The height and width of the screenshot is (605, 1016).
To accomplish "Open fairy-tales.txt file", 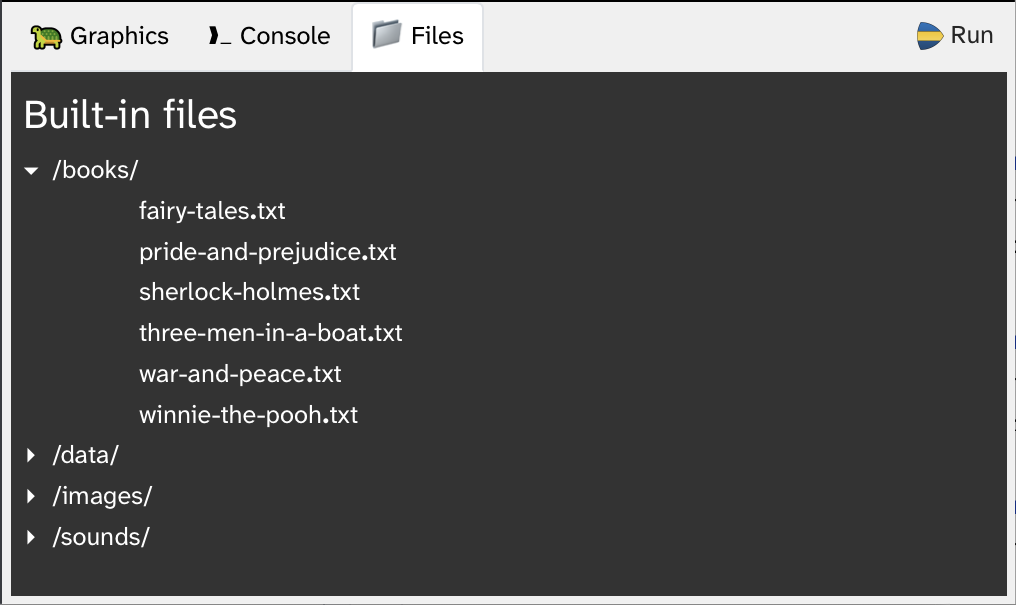I will click(212, 211).
